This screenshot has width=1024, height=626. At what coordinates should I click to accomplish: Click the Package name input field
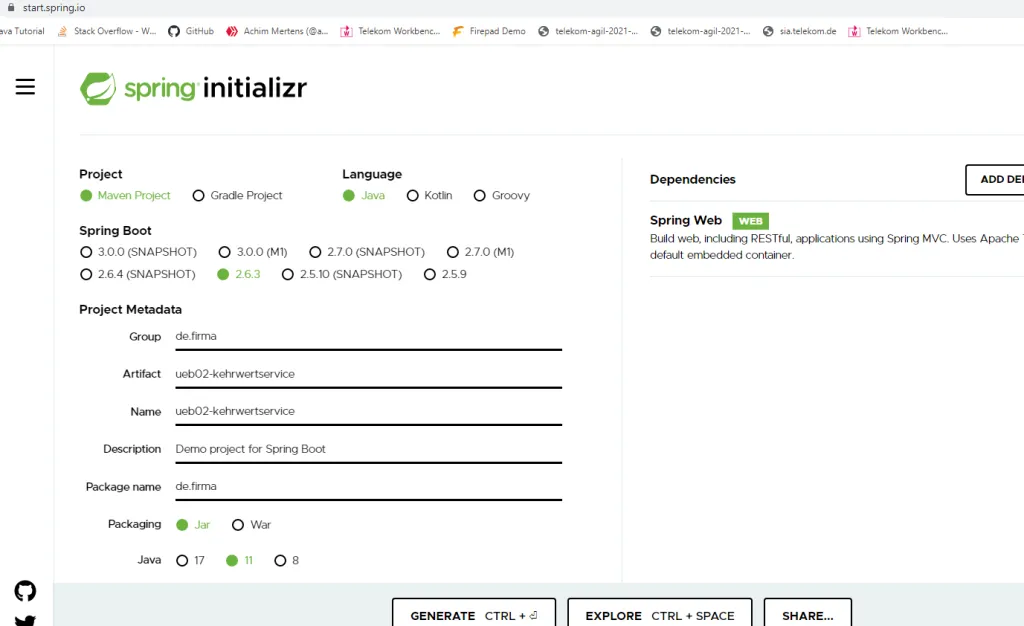[x=368, y=486]
